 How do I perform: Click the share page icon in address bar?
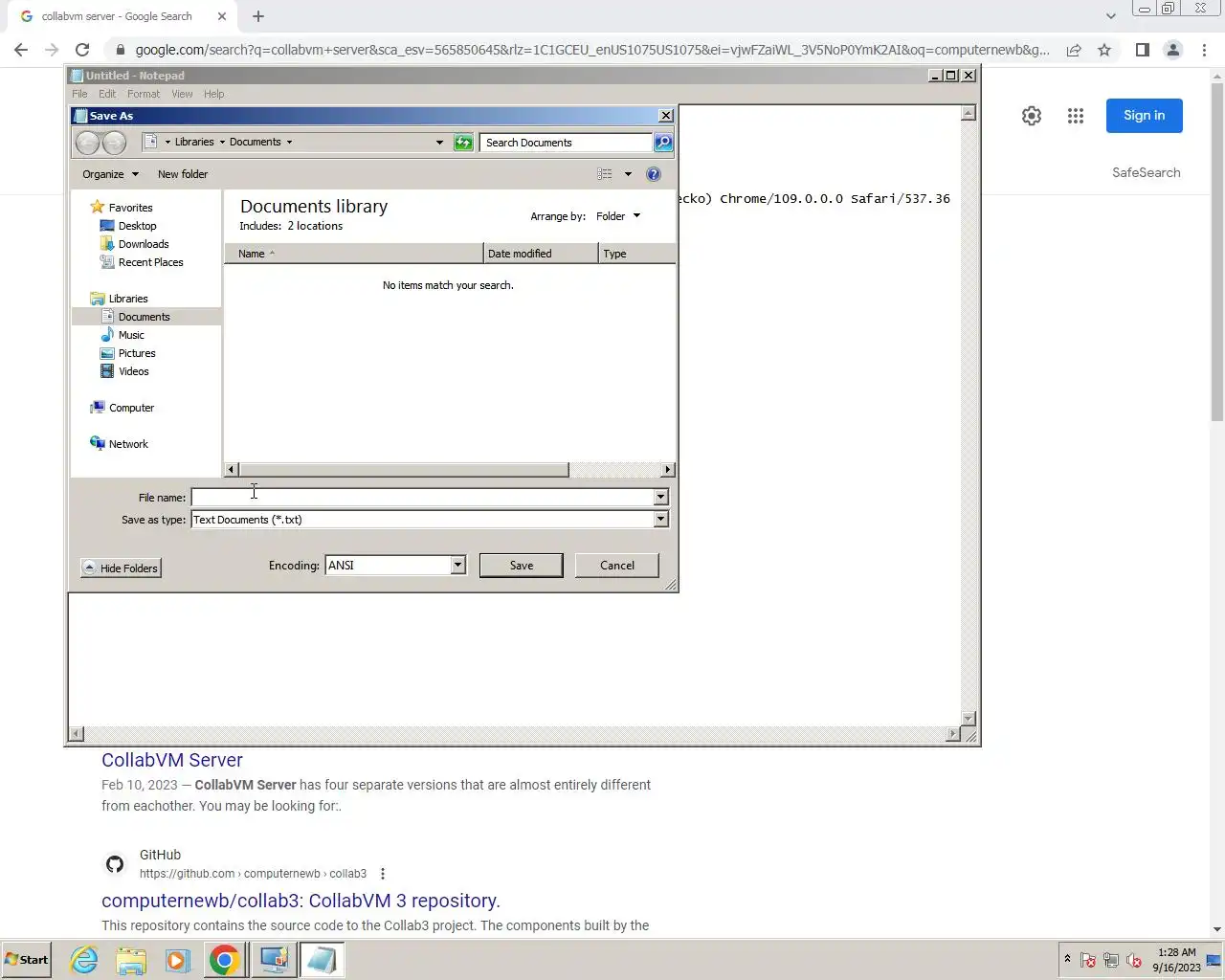click(x=1074, y=50)
